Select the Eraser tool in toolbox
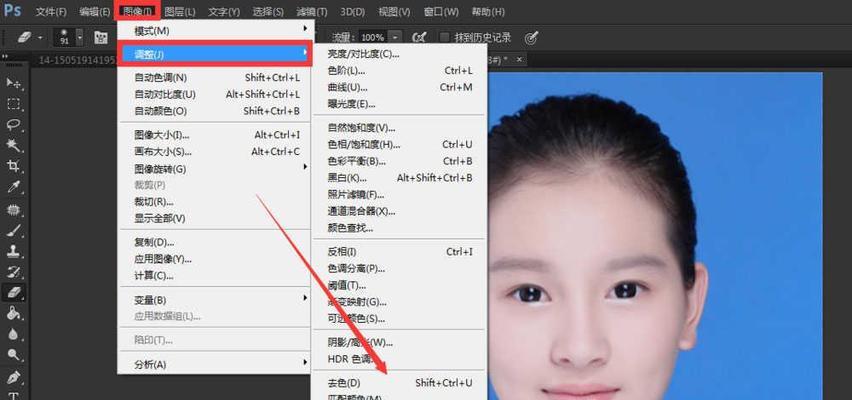The image size is (852, 400). 13,292
